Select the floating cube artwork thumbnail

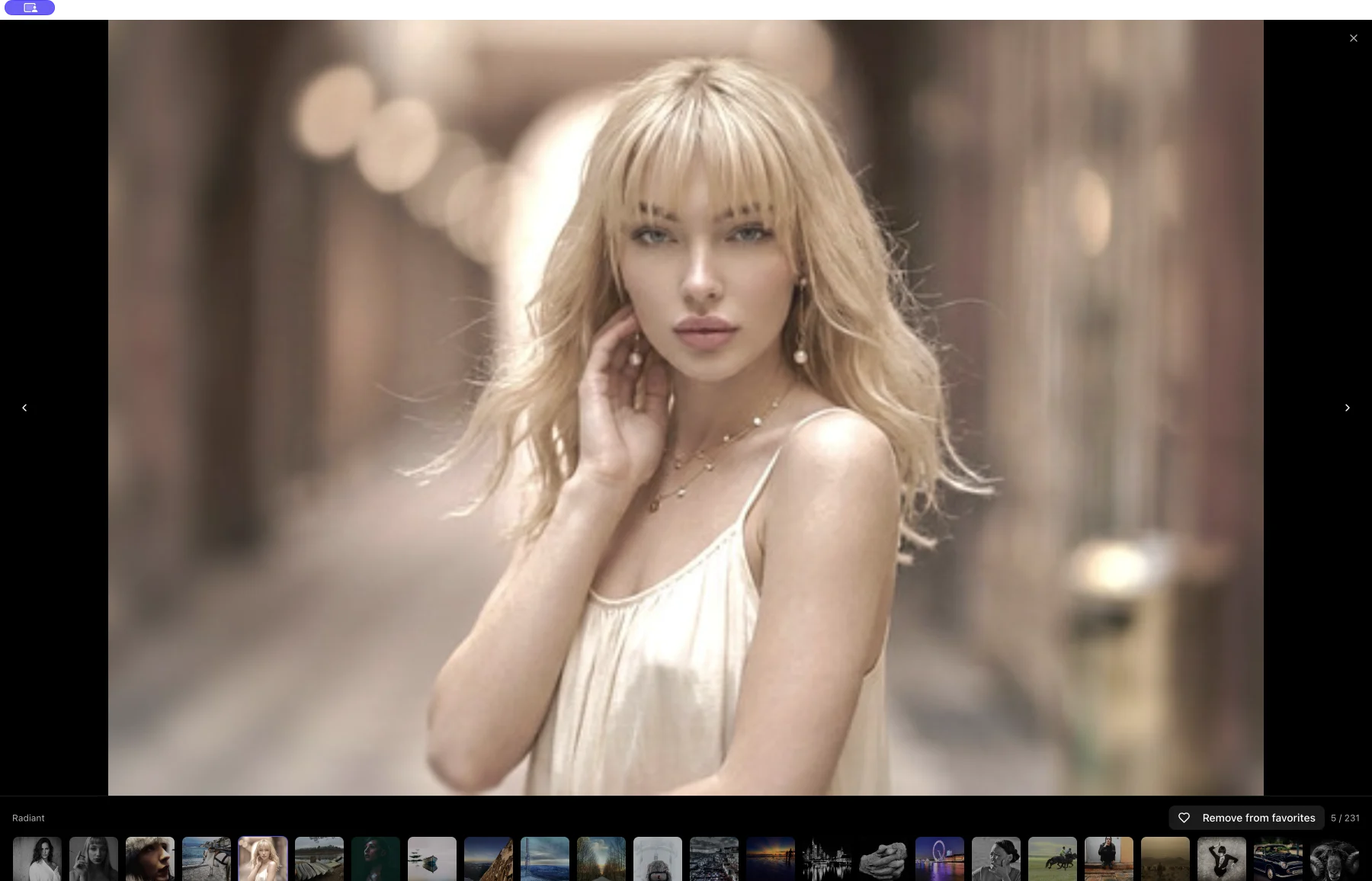pos(432,859)
